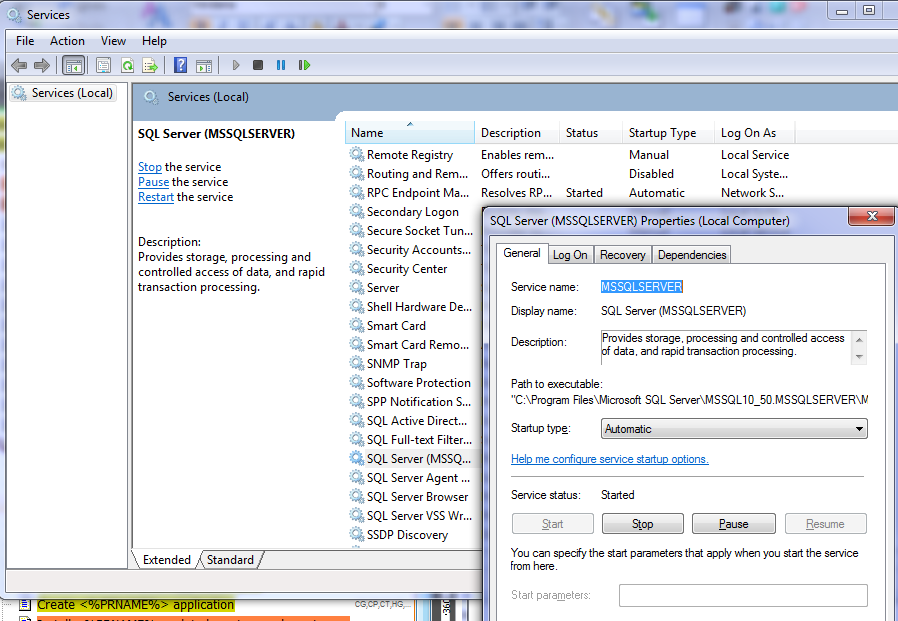Switch to the Log On tab

click(x=570, y=255)
